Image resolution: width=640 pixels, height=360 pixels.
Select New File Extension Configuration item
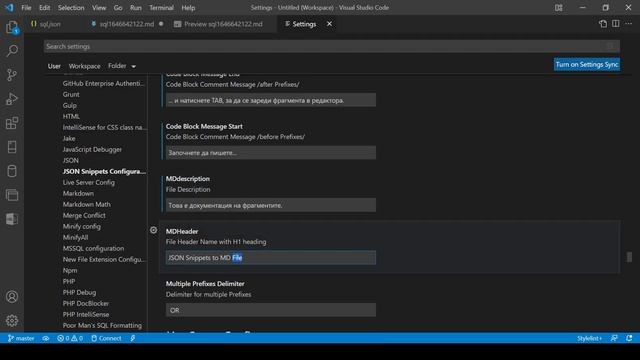[104, 259]
